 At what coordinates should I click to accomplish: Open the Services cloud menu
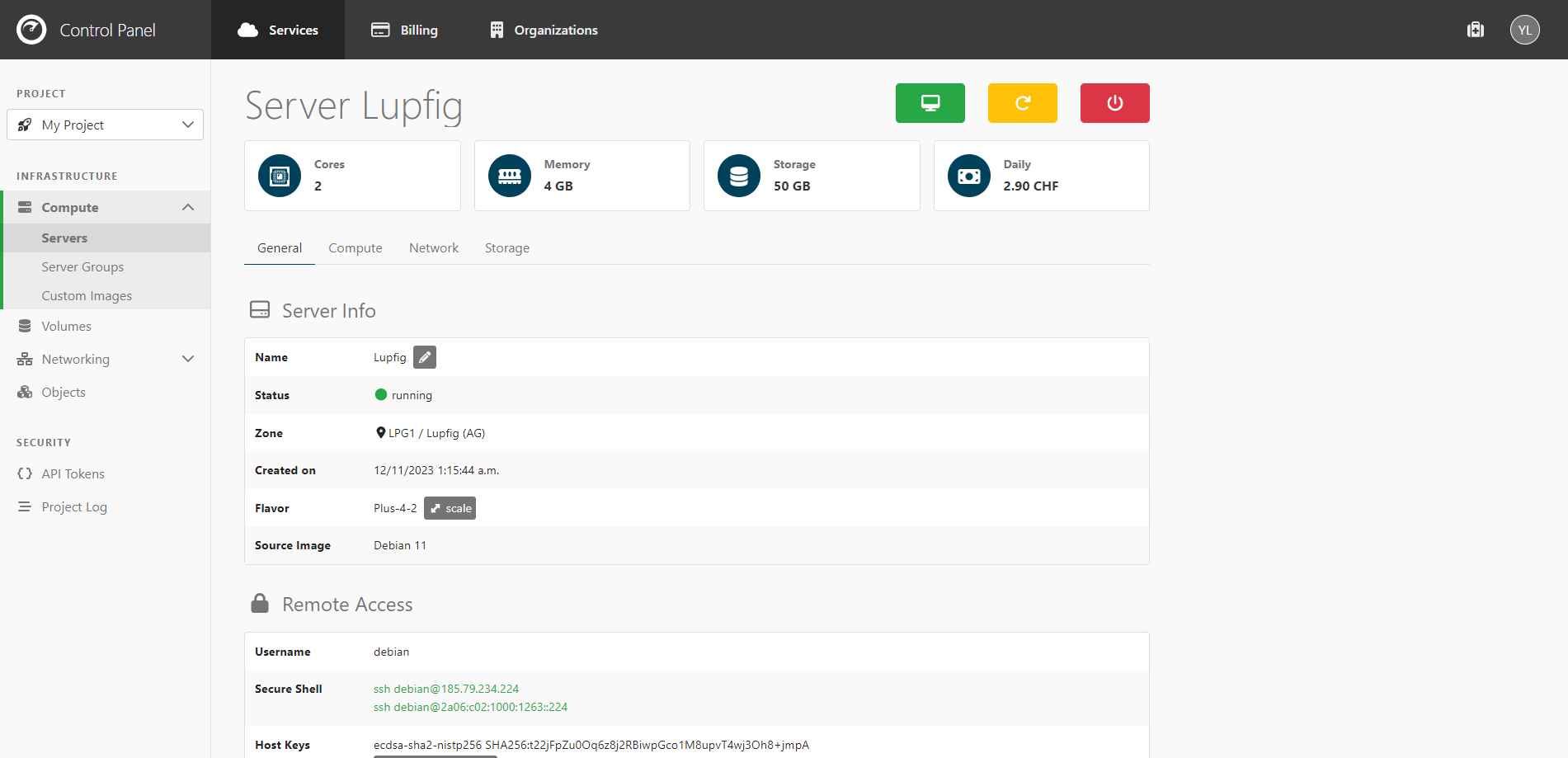point(278,30)
